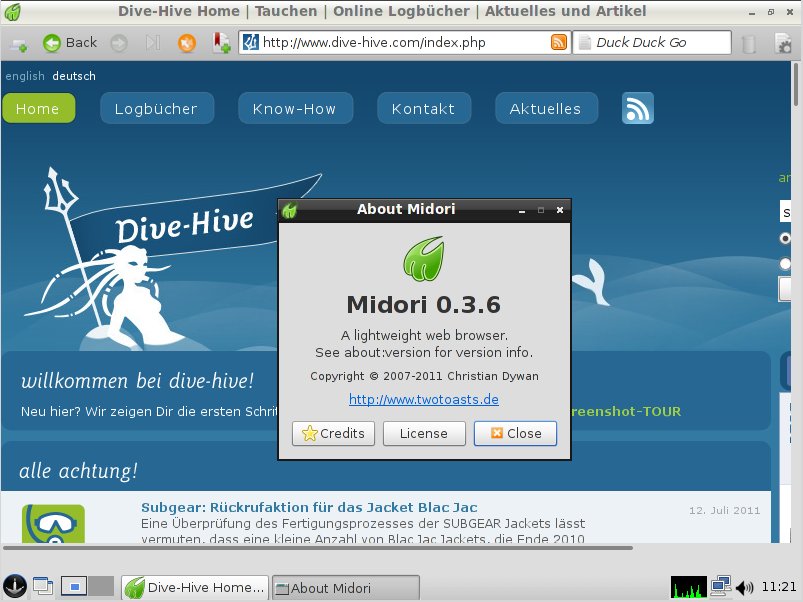803x602 pixels.
Task: Click the dive-hive site favicon in address bar
Action: (x=250, y=42)
